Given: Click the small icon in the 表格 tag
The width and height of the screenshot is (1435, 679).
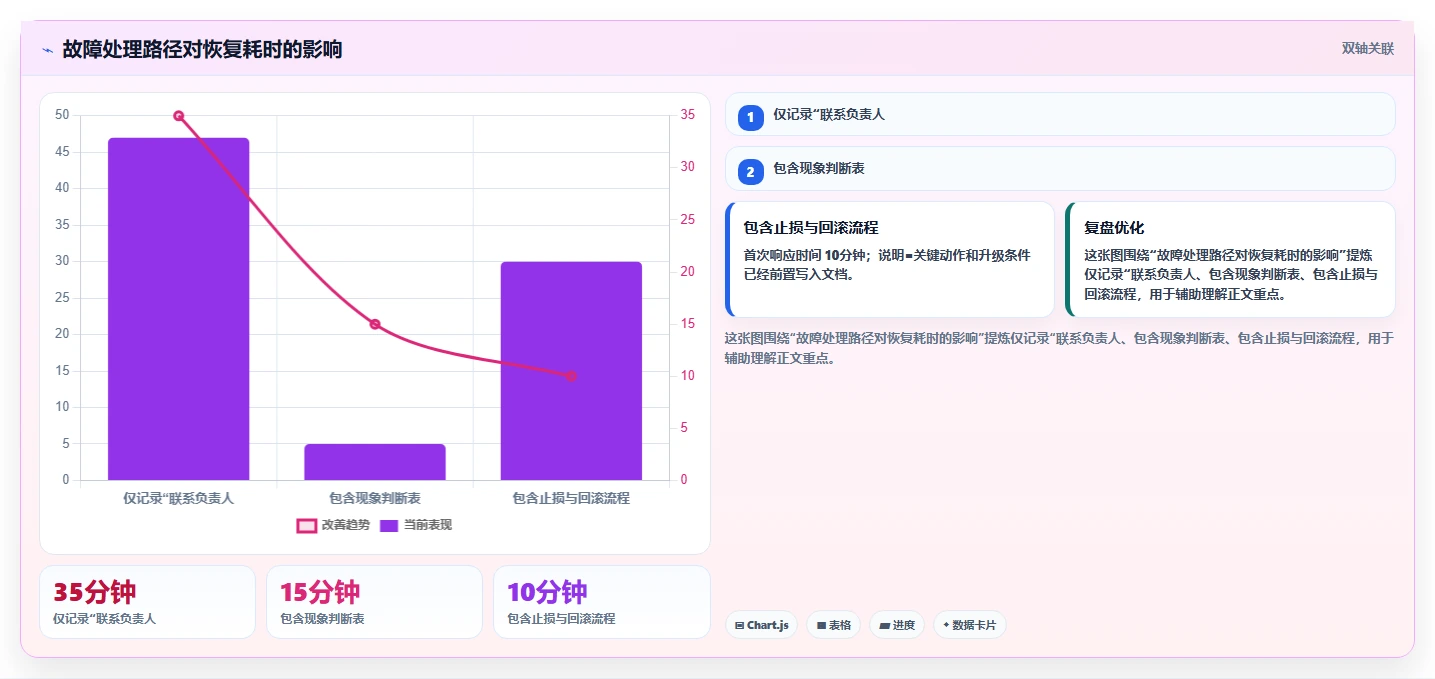Looking at the screenshot, I should pyautogui.click(x=821, y=625).
